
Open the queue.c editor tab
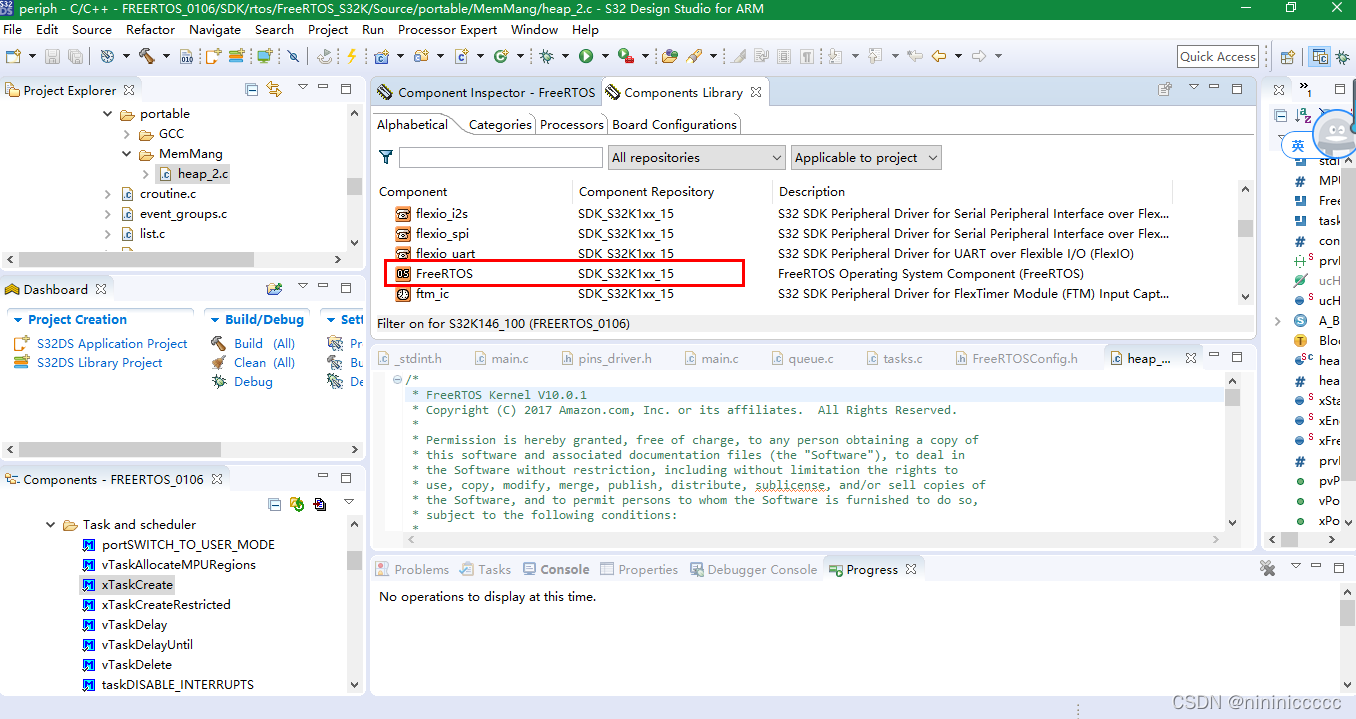point(803,358)
